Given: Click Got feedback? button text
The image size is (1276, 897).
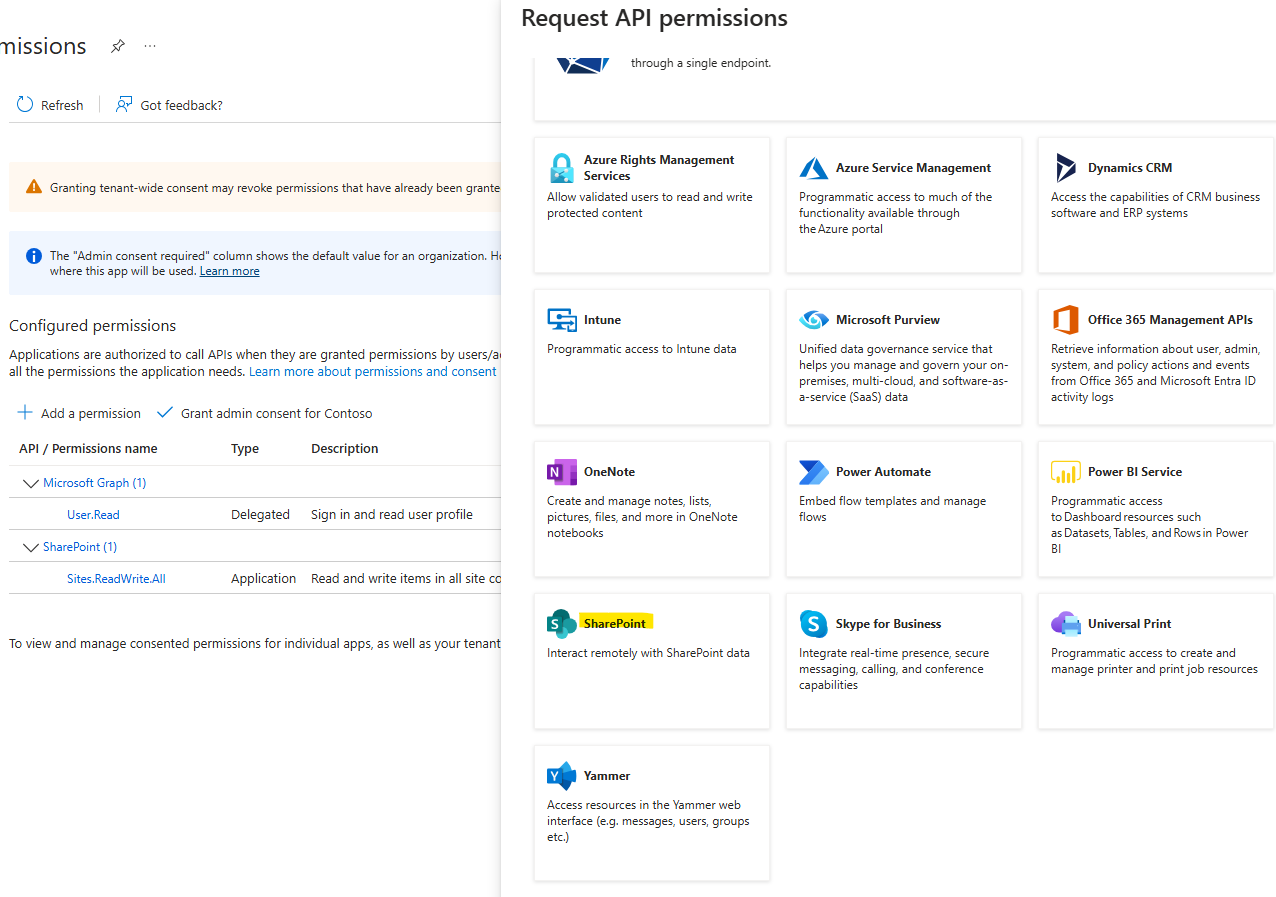Looking at the screenshot, I should pyautogui.click(x=181, y=105).
